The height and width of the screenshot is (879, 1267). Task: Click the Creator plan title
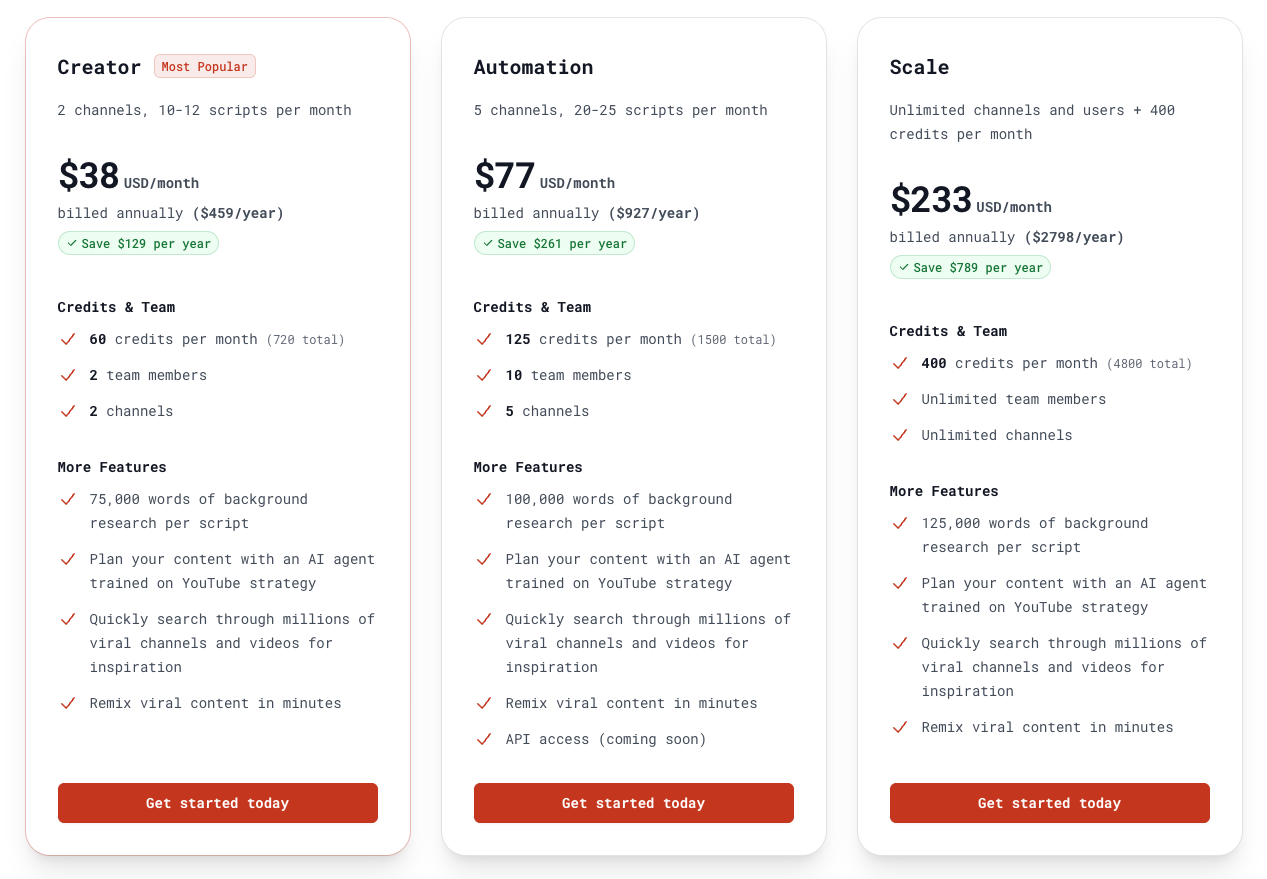(x=99, y=67)
